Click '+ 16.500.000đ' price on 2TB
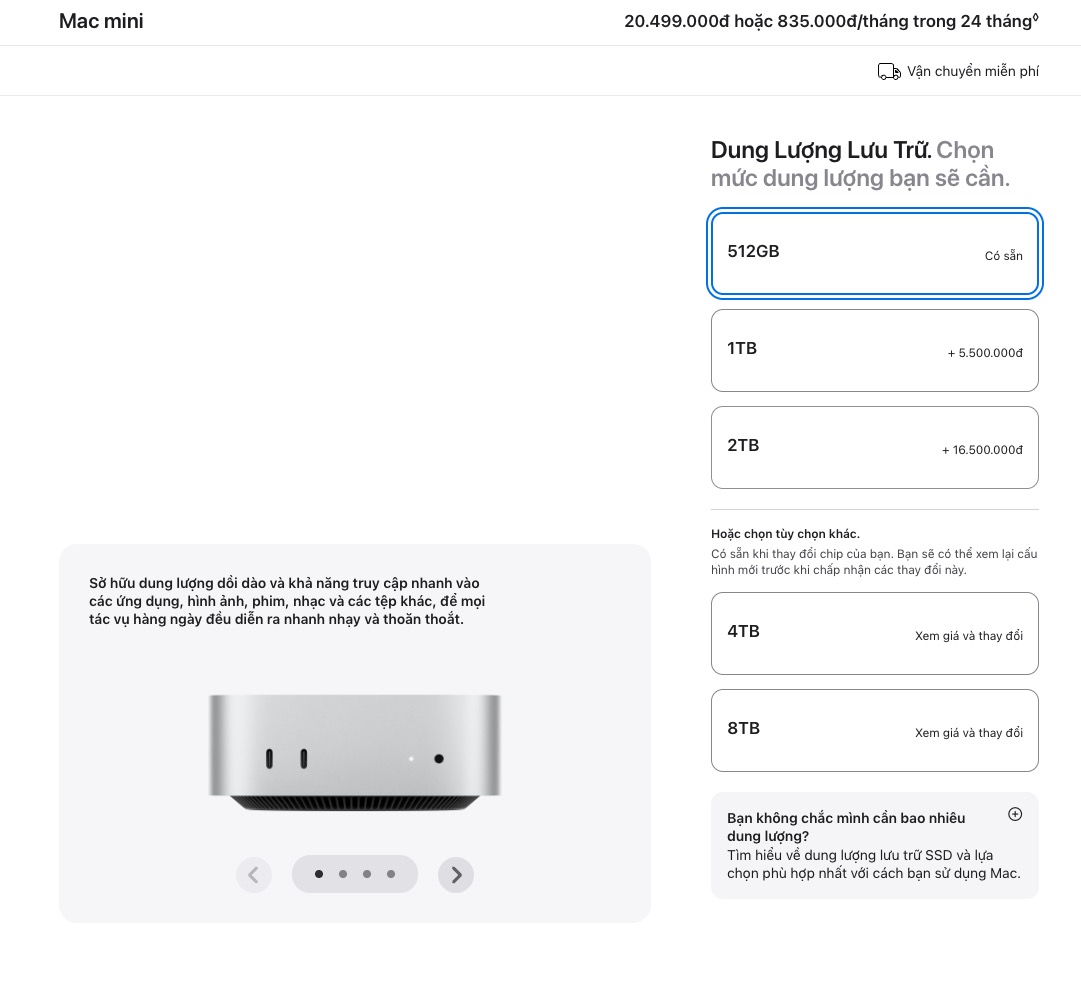This screenshot has width=1081, height=997. click(982, 450)
